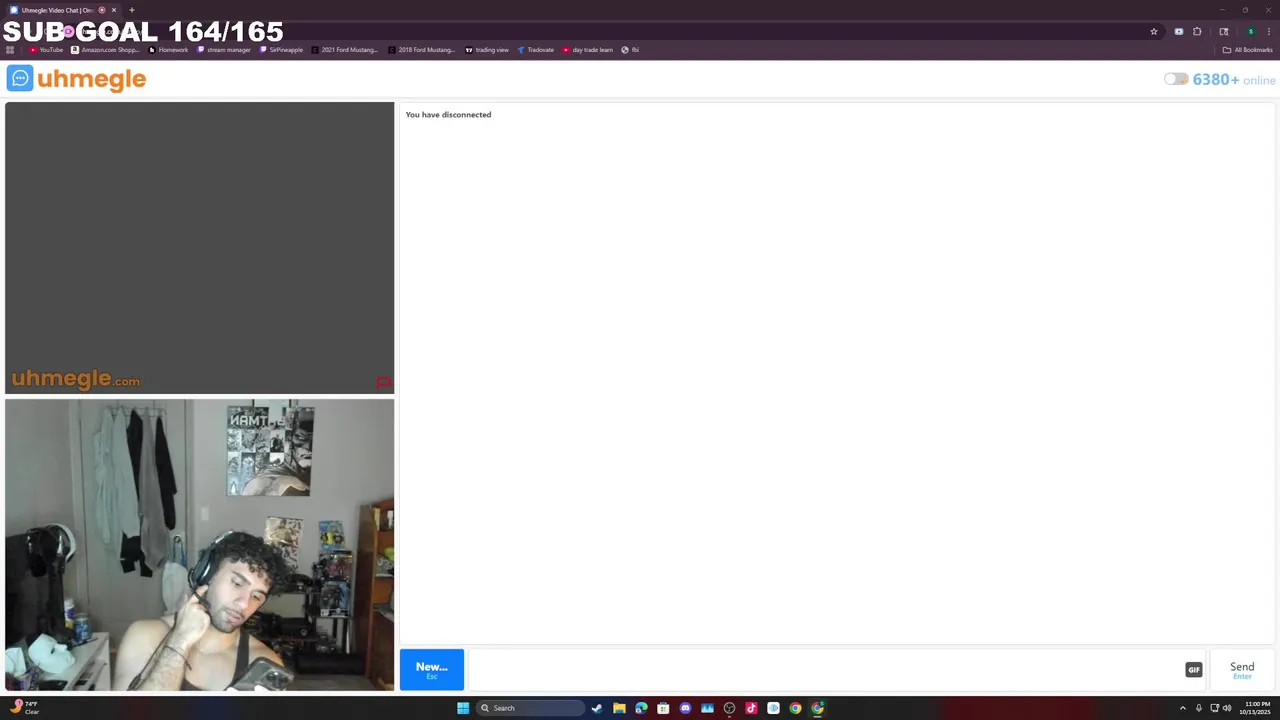Open the Windows Start menu
This screenshot has height=720, width=1280.
(463, 708)
